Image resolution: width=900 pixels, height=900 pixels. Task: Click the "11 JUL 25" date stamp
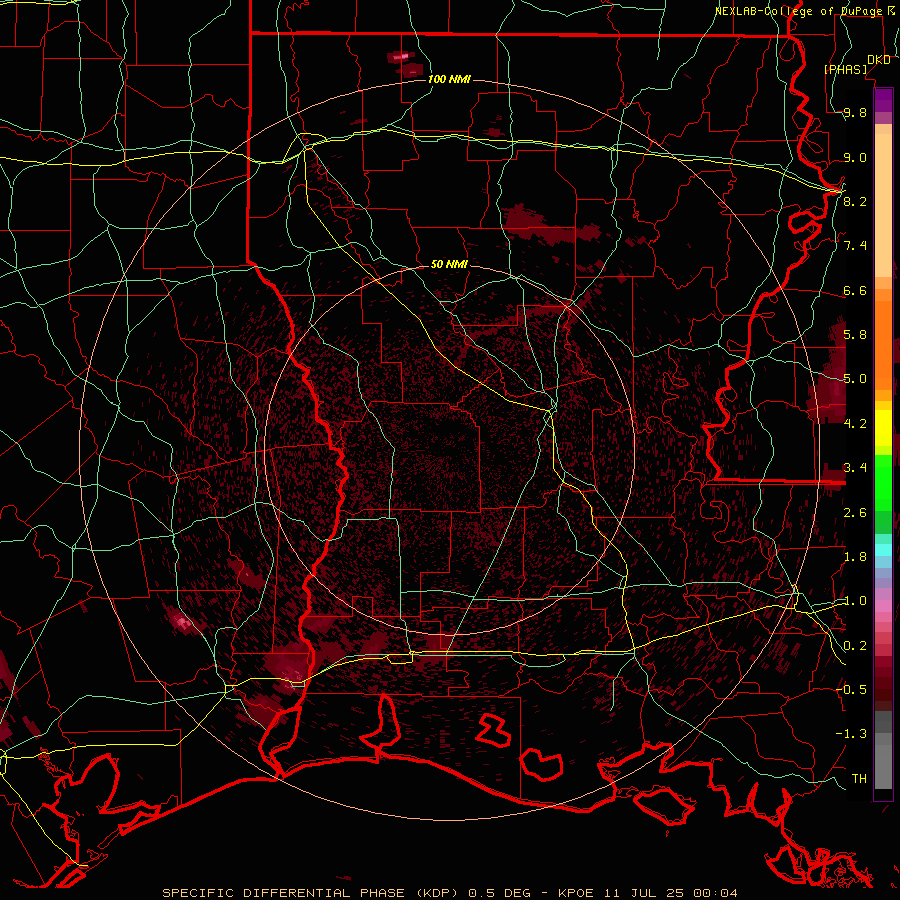[645, 893]
